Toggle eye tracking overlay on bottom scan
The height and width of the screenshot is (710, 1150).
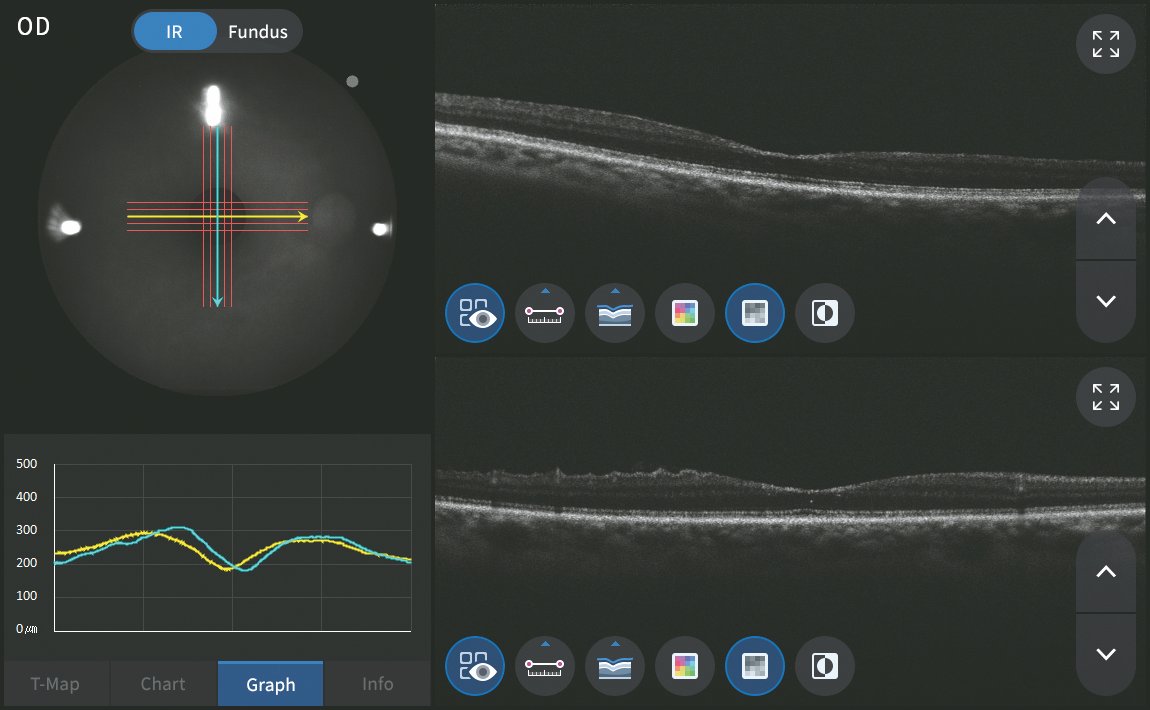coord(475,666)
